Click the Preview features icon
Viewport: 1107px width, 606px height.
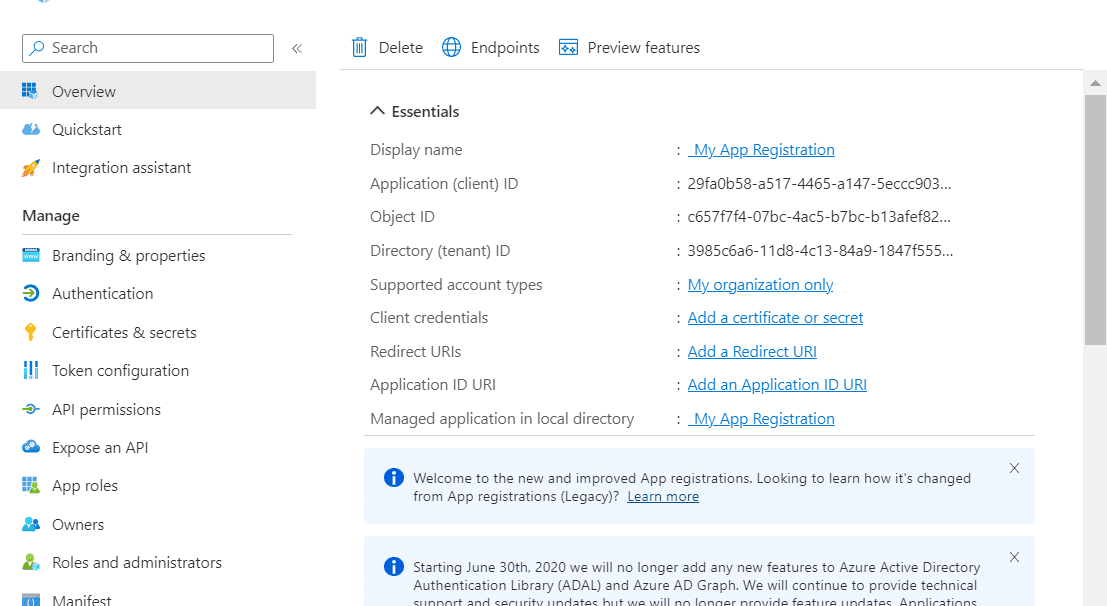(568, 47)
